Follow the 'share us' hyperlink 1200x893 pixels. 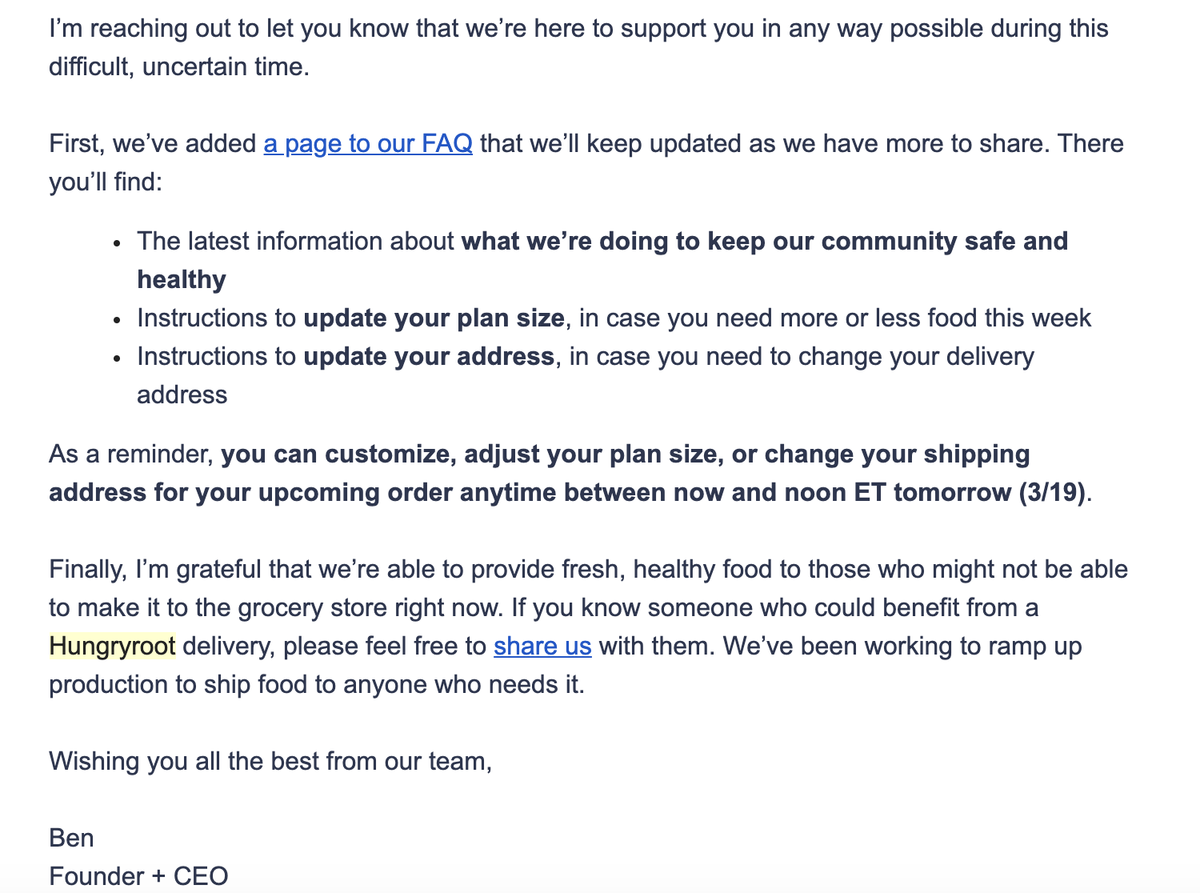(543, 646)
